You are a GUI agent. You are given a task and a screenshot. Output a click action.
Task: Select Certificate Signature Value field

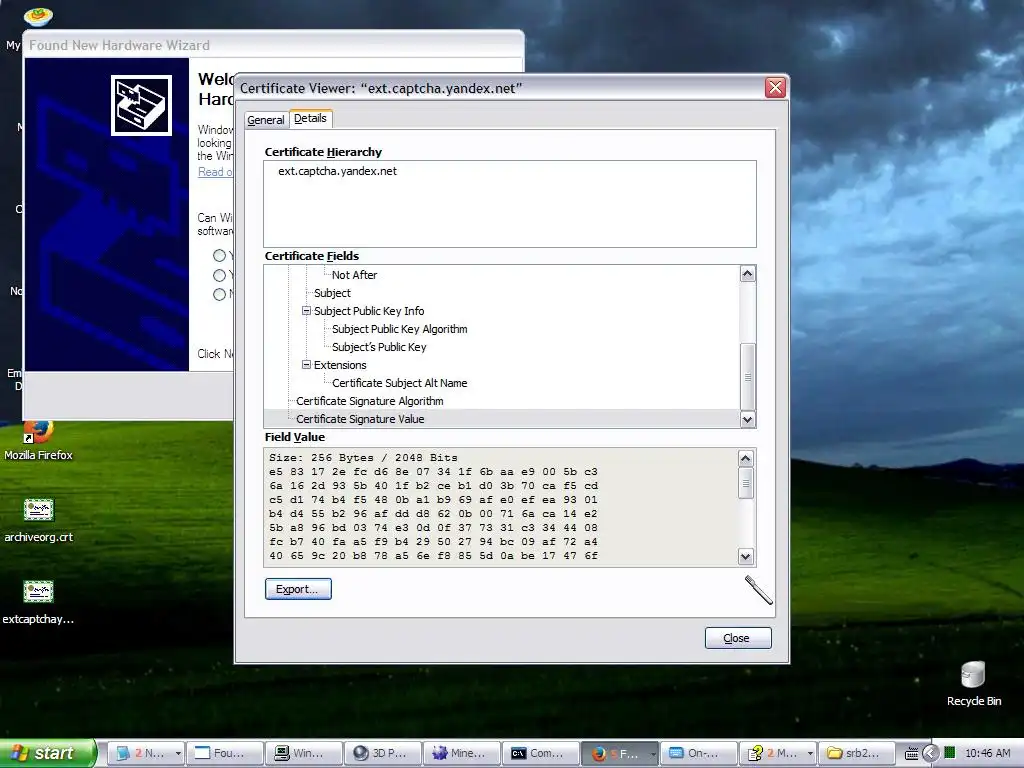click(x=360, y=419)
